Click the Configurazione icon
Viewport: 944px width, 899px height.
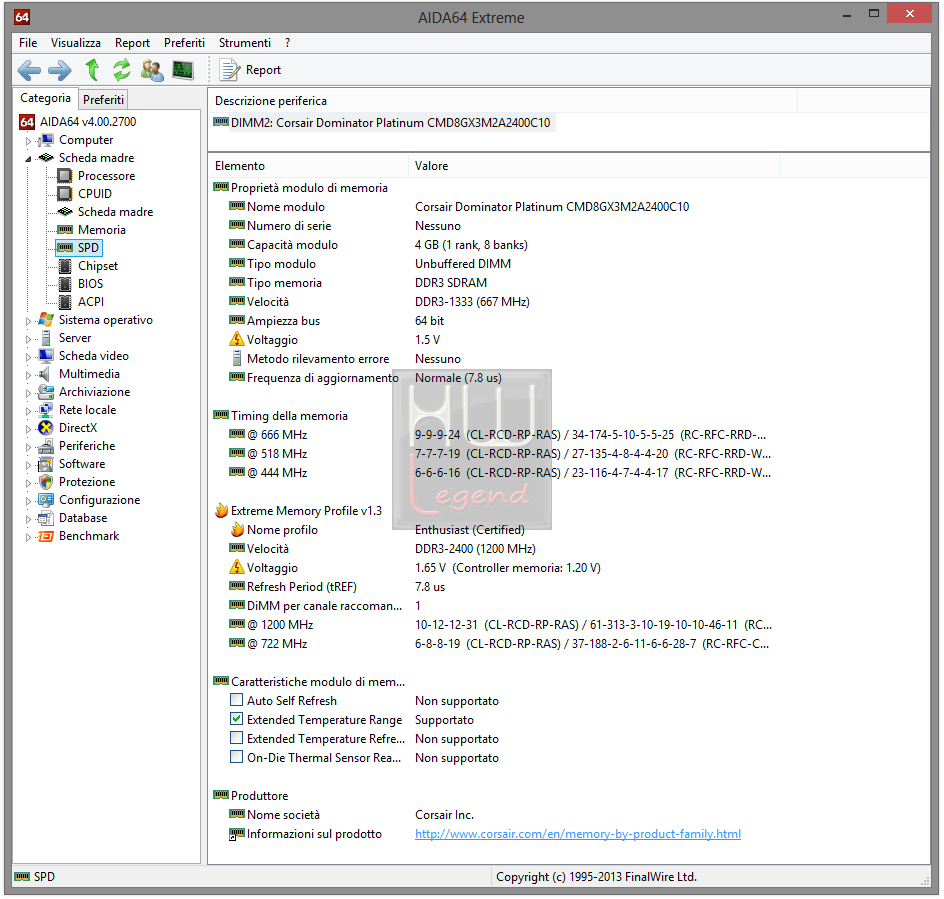pos(46,500)
